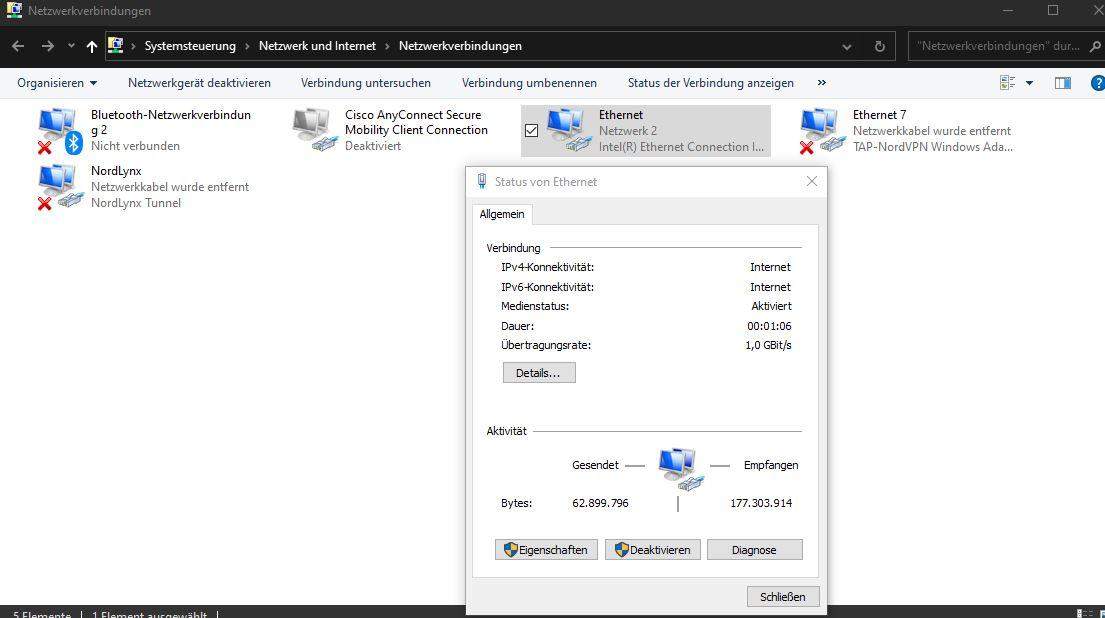Click the Details... button
The height and width of the screenshot is (618, 1105).
[538, 372]
